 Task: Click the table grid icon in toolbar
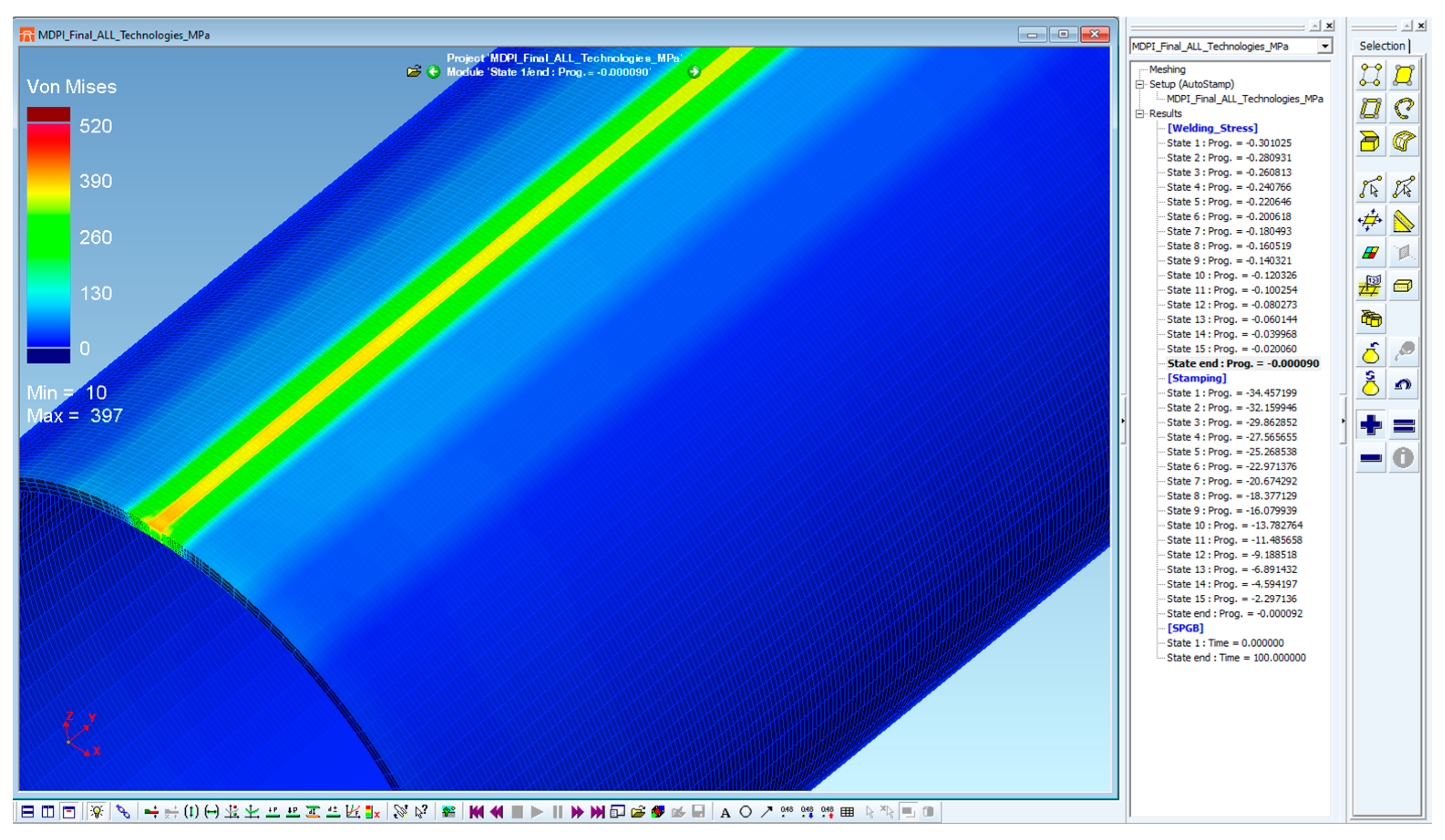(x=847, y=812)
